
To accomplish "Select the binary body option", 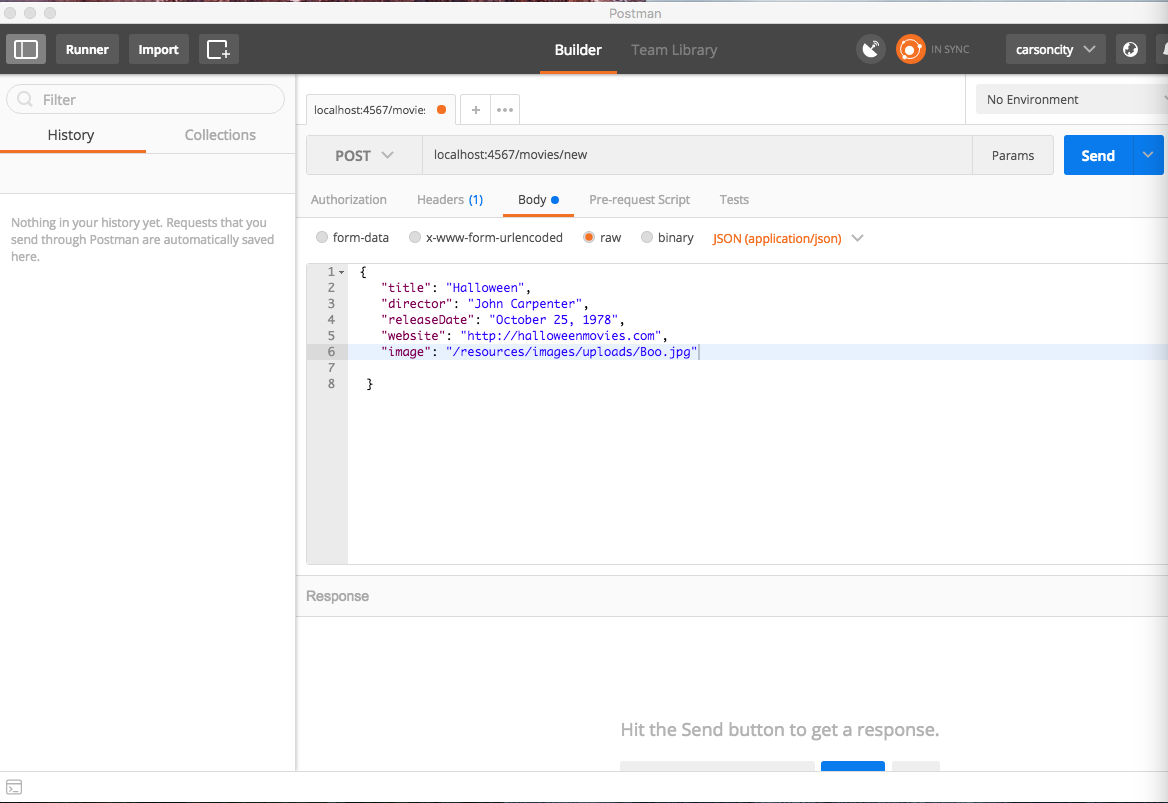I will (668, 238).
